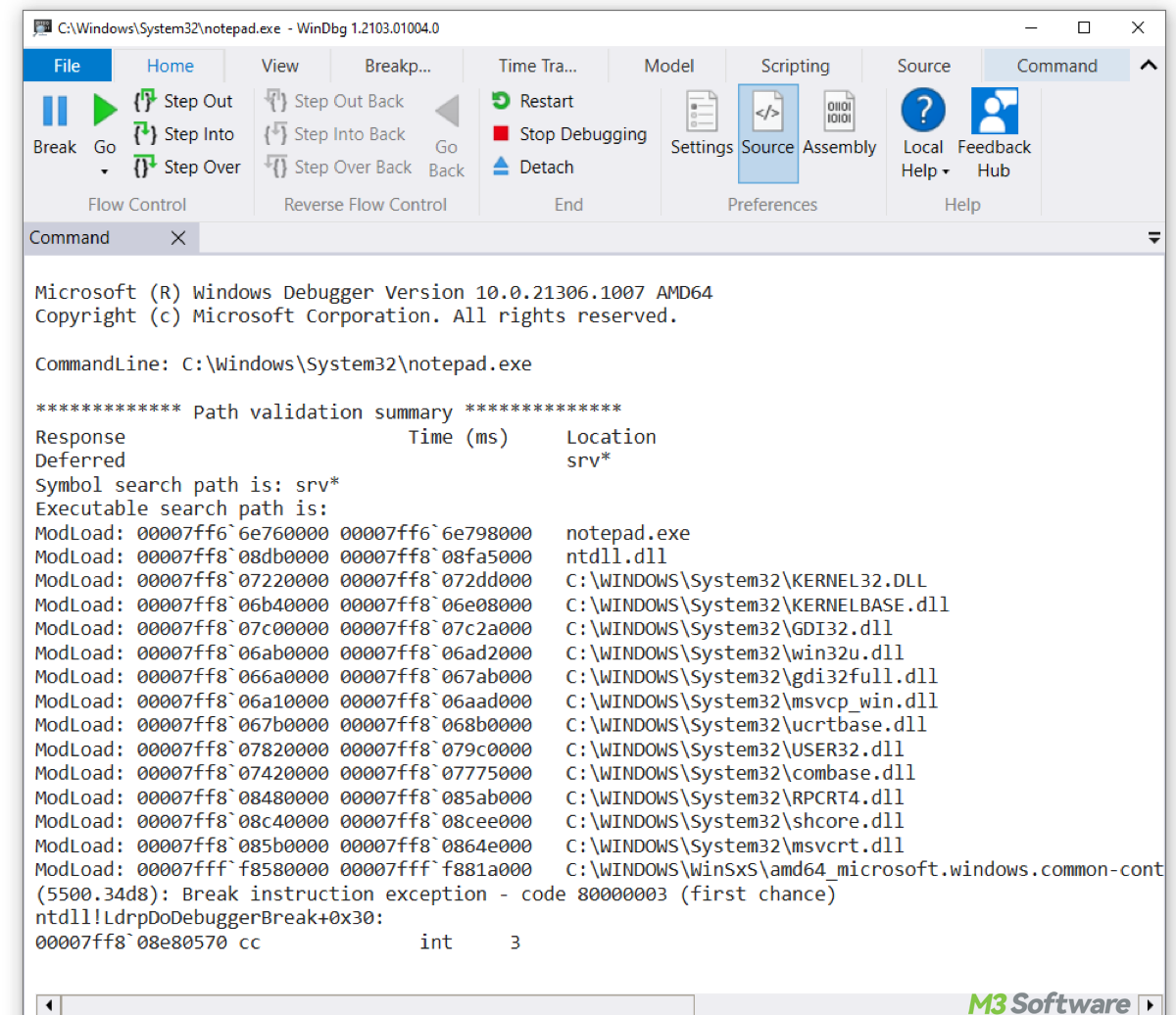
Task: Click the CommandLine notepad.exe text
Action: click(x=283, y=364)
